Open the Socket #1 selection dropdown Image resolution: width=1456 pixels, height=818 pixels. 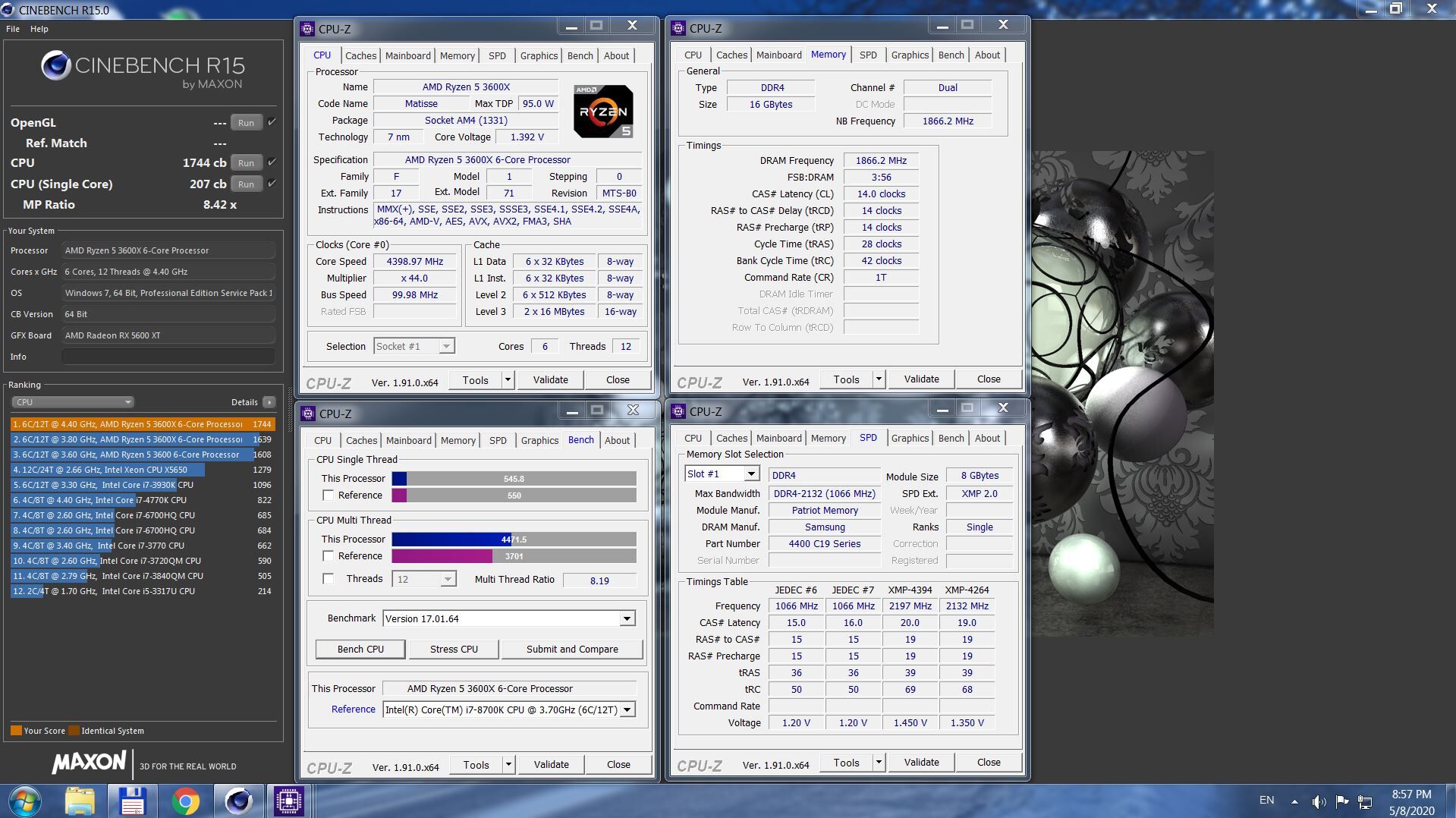pyautogui.click(x=447, y=346)
